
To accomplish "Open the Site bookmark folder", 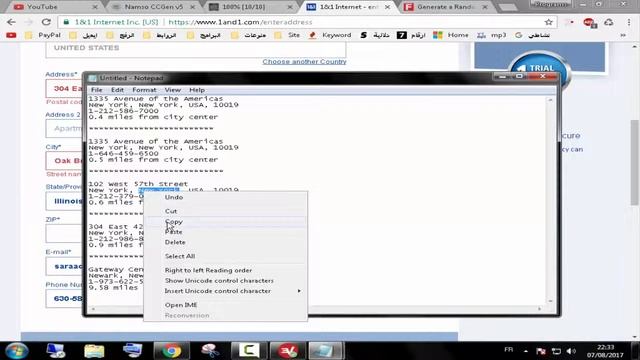I will tap(287, 36).
